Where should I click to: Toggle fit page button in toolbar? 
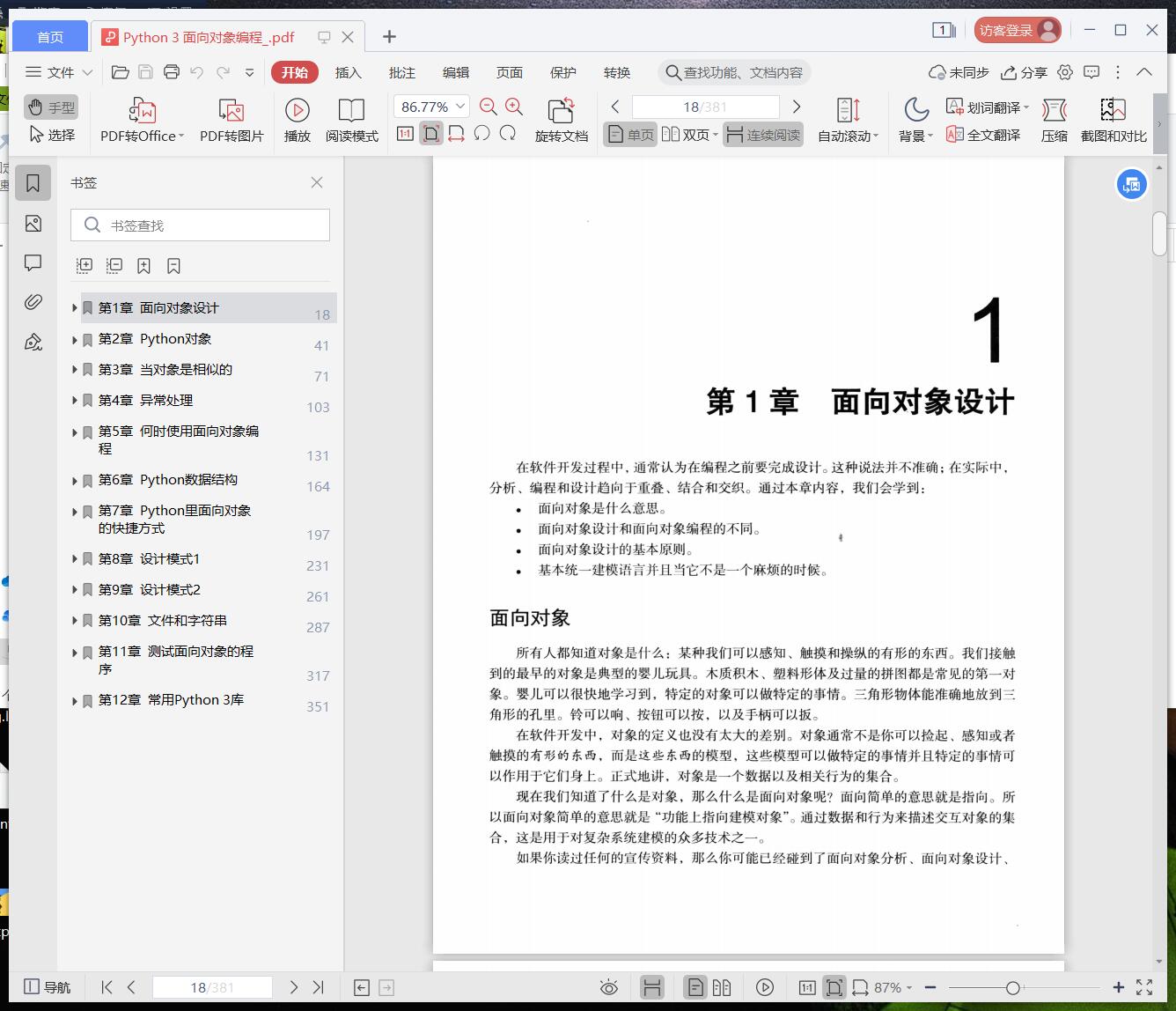[x=430, y=134]
